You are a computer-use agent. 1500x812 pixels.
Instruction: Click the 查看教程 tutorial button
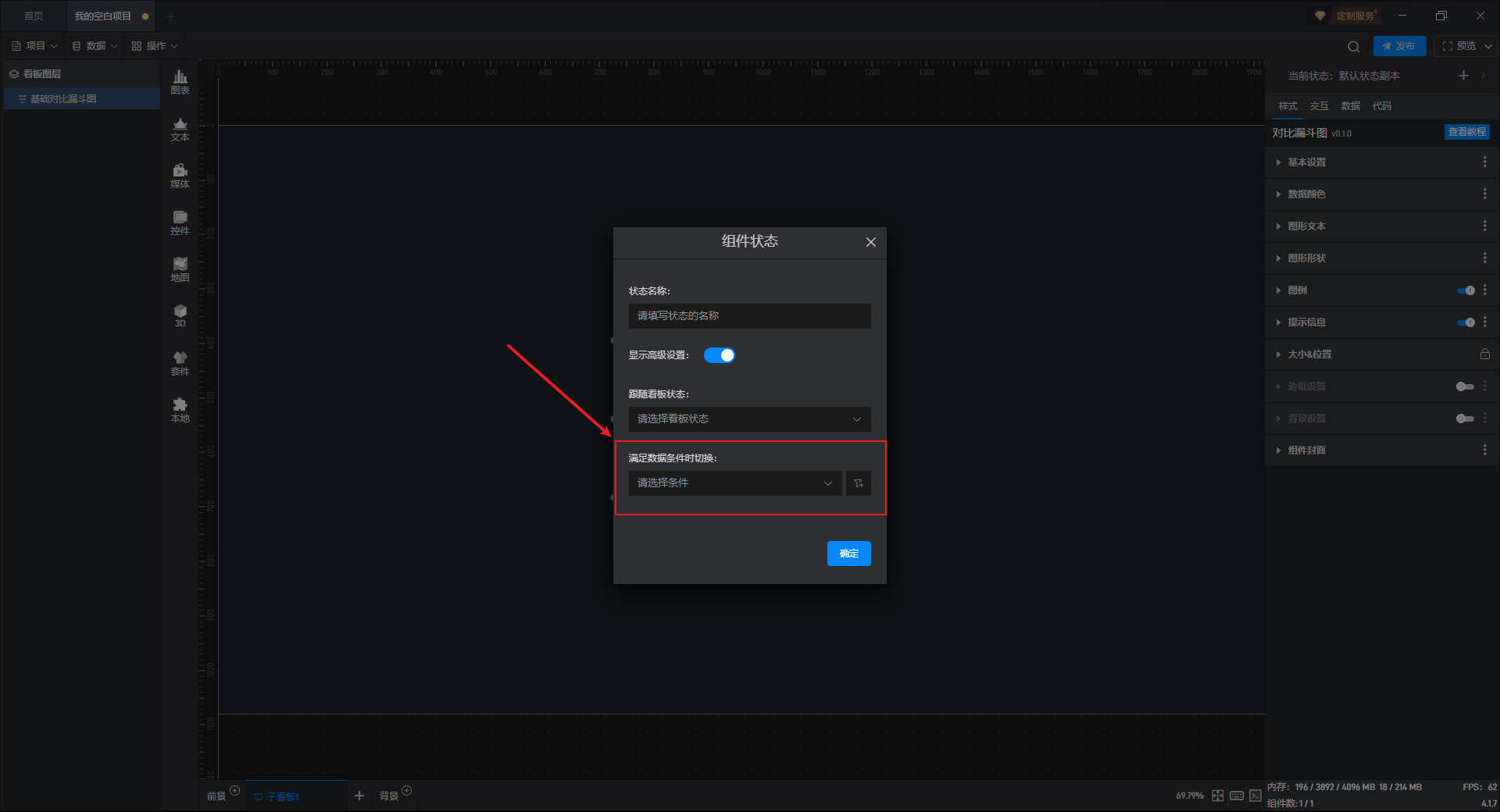click(x=1466, y=132)
